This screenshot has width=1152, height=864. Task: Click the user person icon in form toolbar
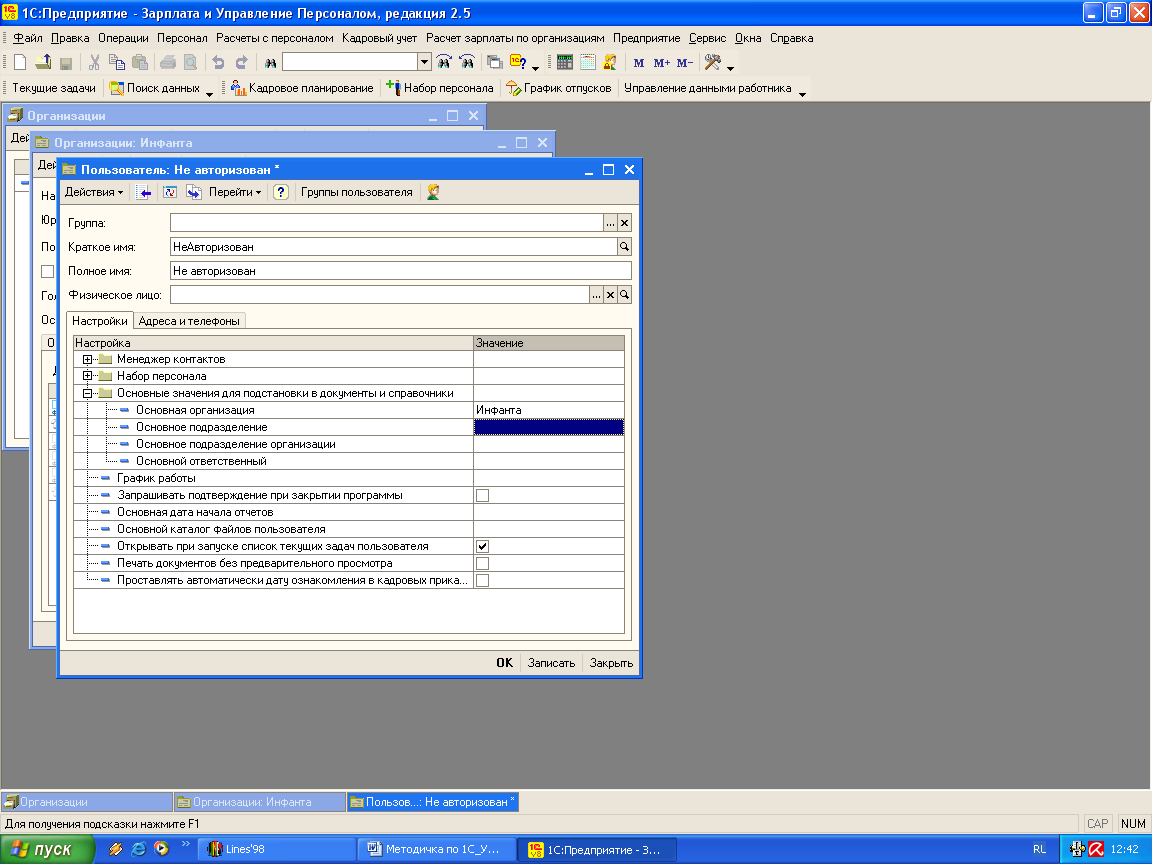pyautogui.click(x=433, y=192)
